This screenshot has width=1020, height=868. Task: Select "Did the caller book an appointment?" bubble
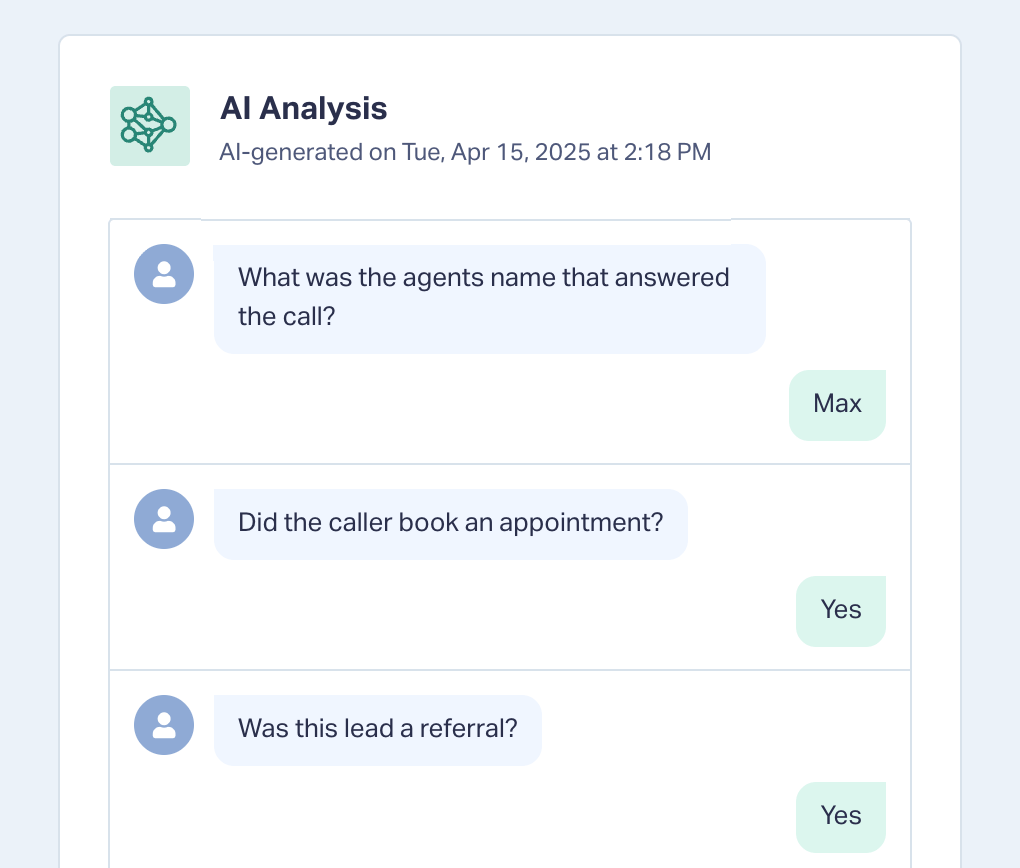click(450, 523)
